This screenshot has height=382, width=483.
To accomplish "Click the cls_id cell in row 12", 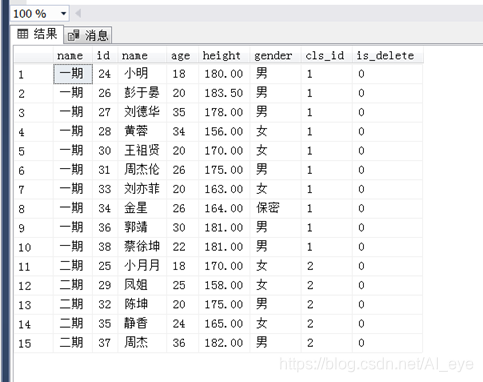I will tap(326, 285).
